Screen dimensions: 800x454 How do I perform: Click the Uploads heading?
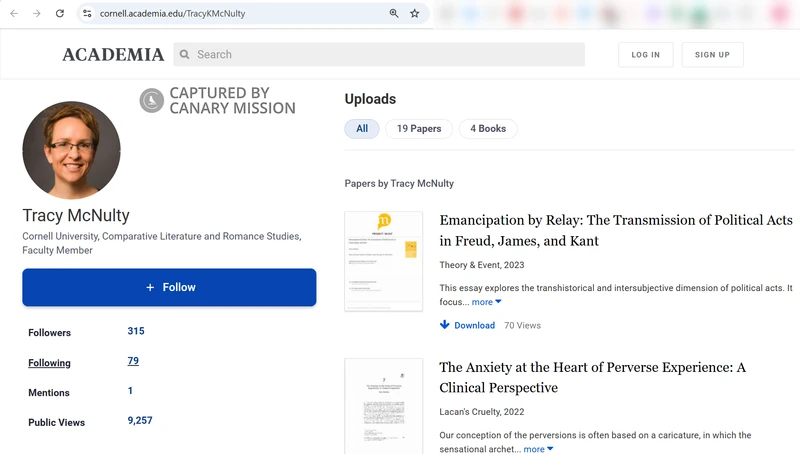pyautogui.click(x=370, y=99)
